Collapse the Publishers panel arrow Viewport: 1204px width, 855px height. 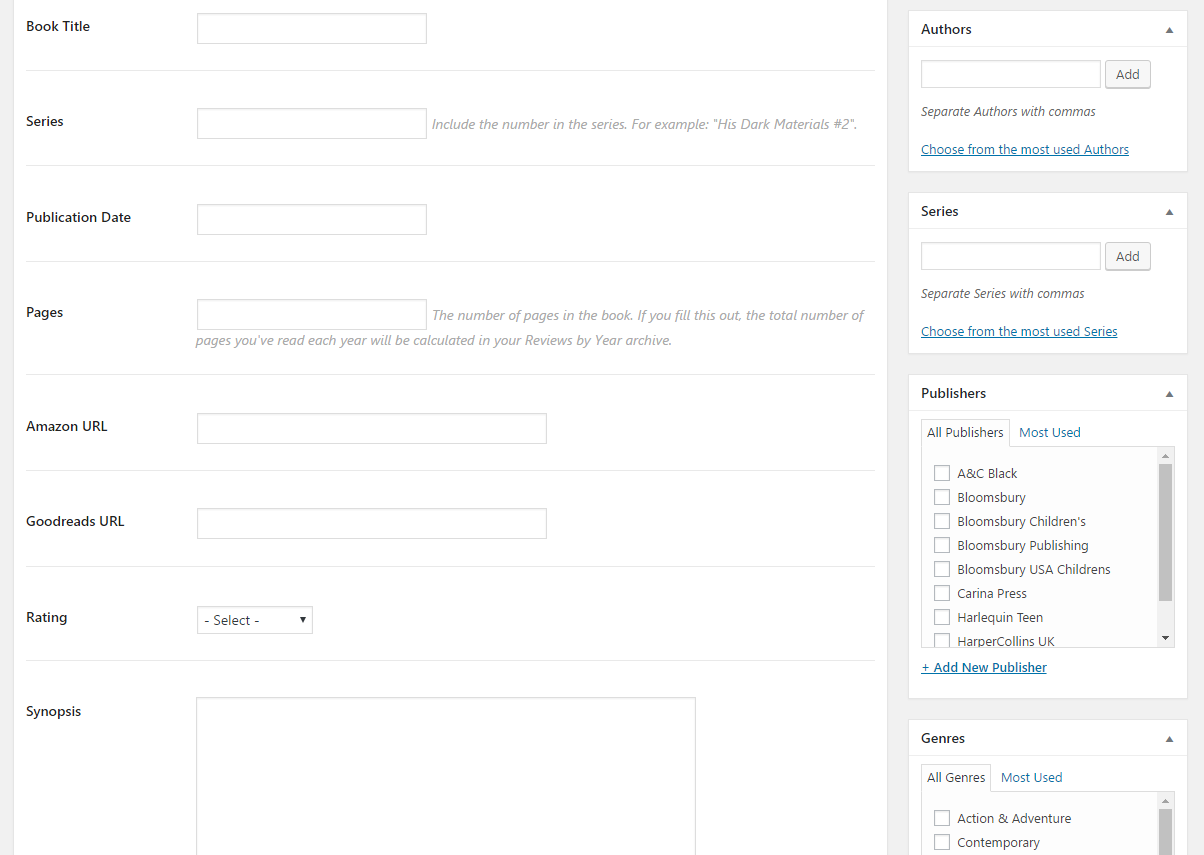click(1169, 394)
